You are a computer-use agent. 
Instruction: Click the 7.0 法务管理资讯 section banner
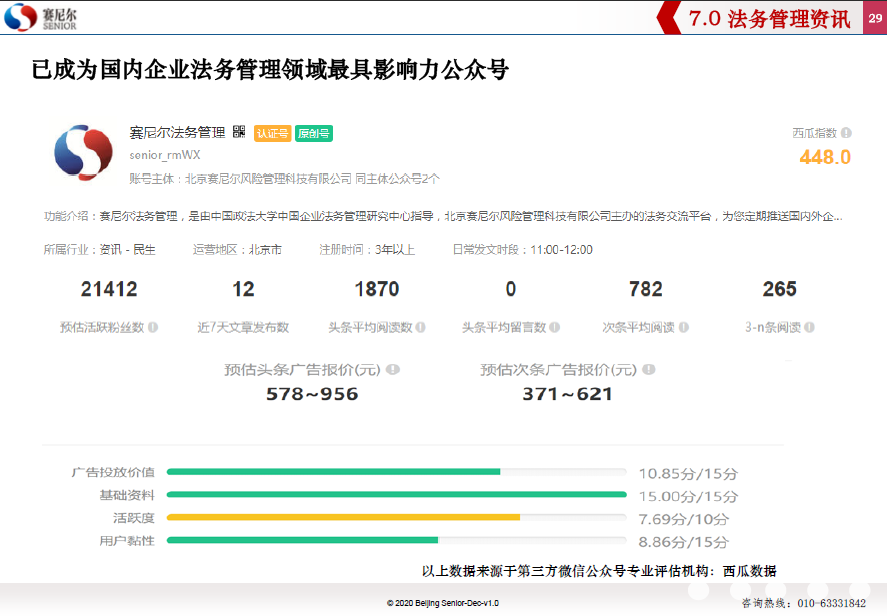(759, 18)
